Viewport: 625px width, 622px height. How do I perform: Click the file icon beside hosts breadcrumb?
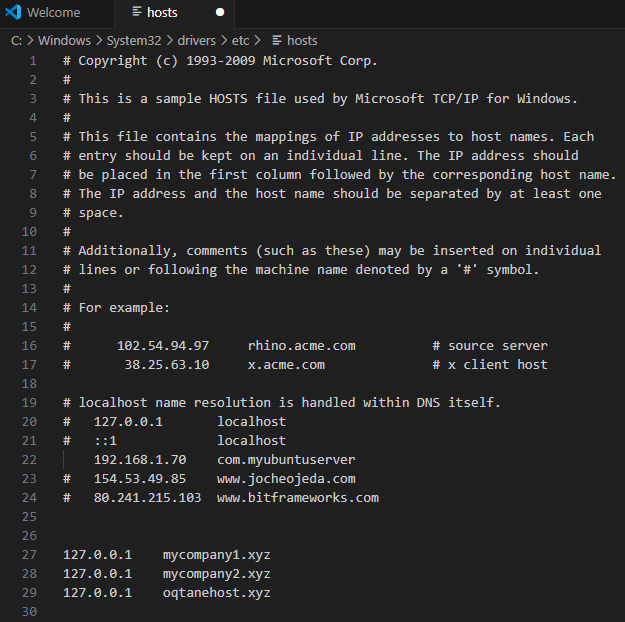tap(276, 41)
